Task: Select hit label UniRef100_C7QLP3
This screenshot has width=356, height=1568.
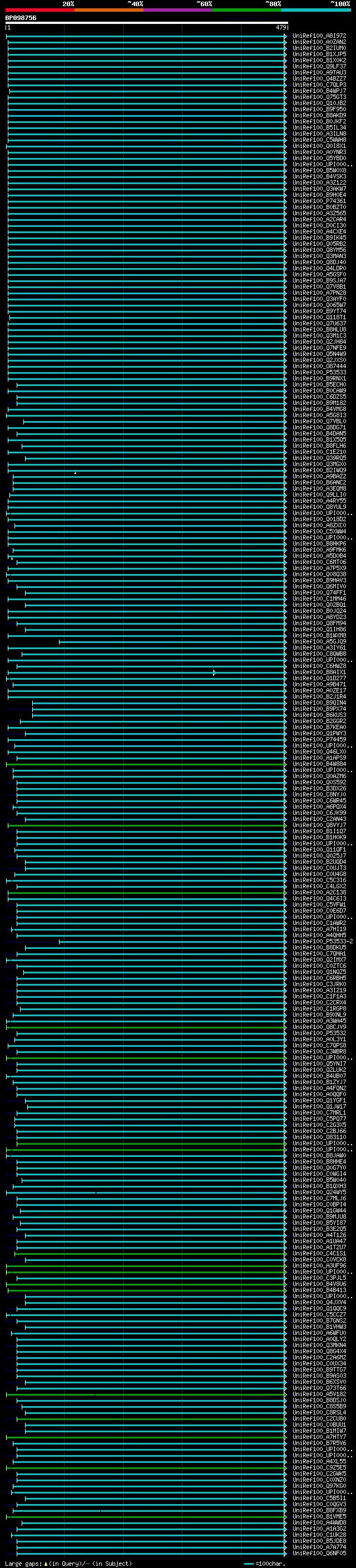Action: tap(319, 85)
